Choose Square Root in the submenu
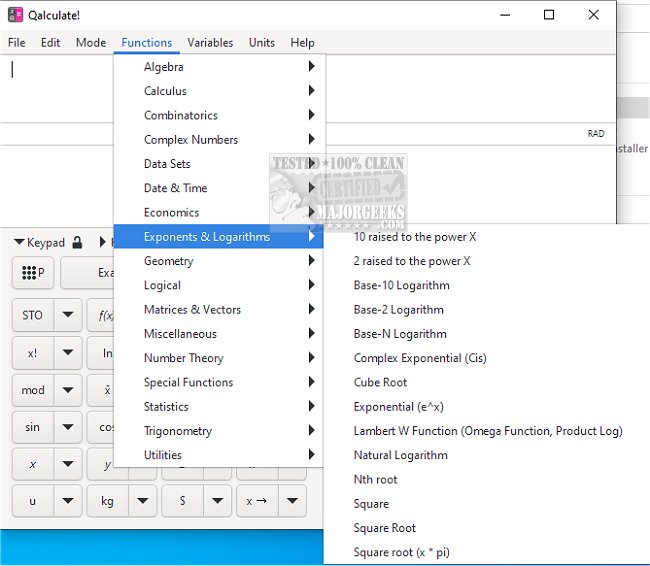The width and height of the screenshot is (650, 566). coord(384,528)
